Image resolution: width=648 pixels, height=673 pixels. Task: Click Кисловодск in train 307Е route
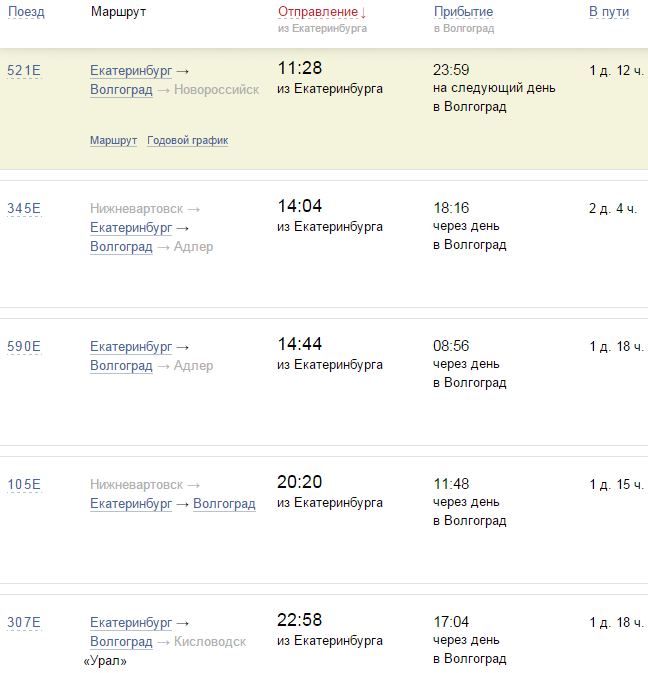[x=210, y=642]
